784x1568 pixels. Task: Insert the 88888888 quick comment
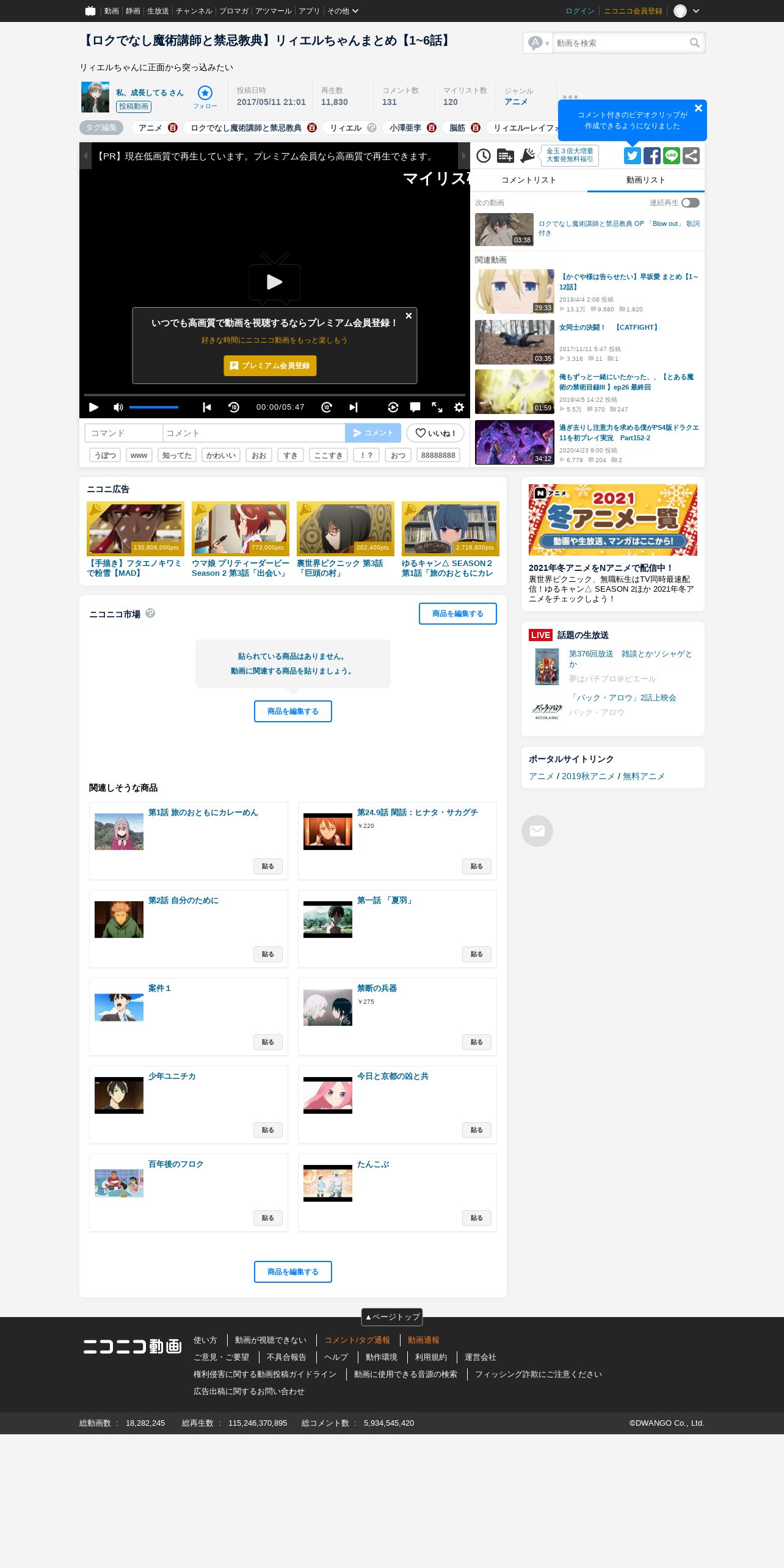point(438,455)
